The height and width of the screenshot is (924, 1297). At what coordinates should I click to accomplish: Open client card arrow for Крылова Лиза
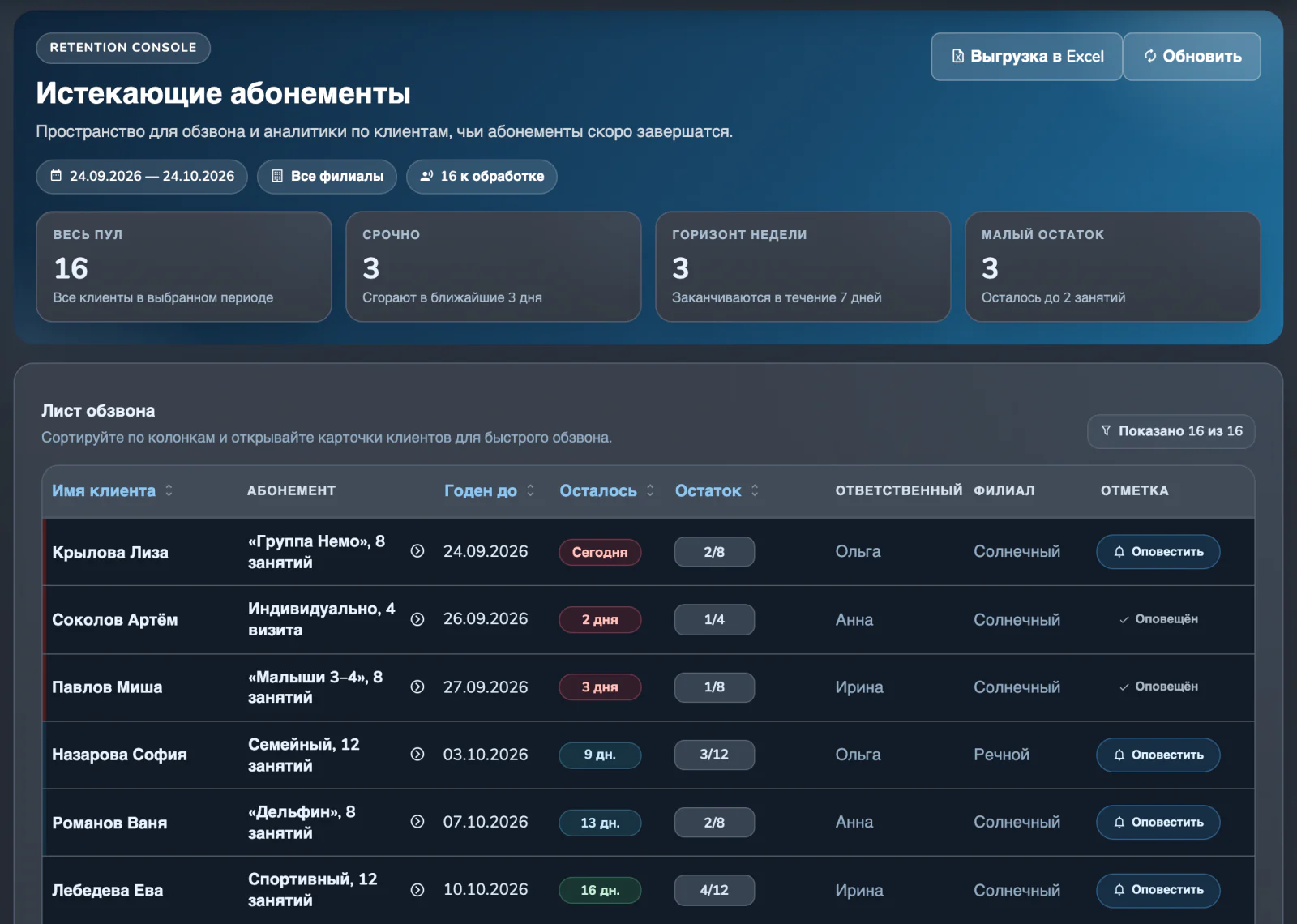[417, 551]
